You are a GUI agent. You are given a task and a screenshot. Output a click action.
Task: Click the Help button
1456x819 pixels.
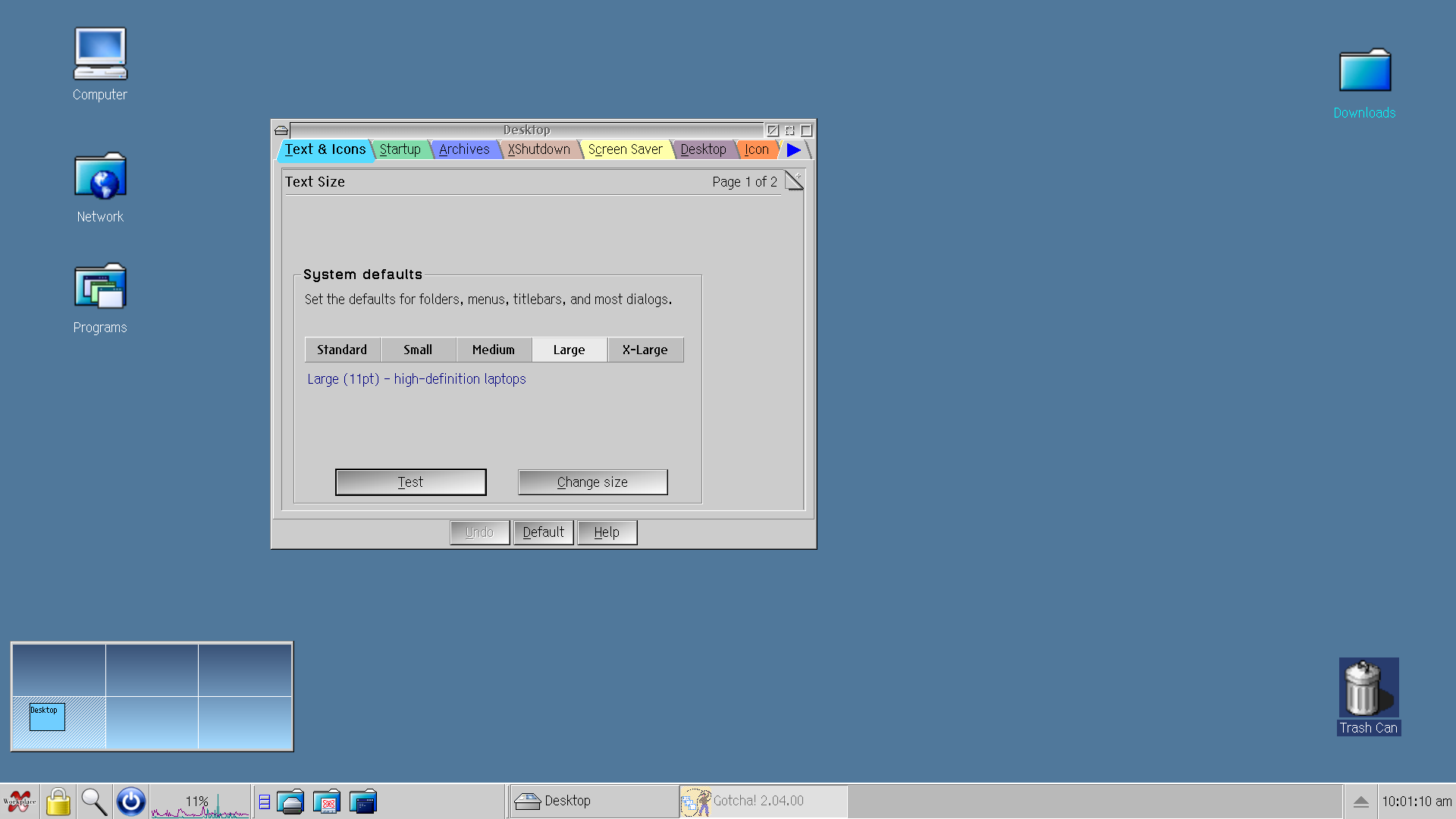tap(607, 532)
